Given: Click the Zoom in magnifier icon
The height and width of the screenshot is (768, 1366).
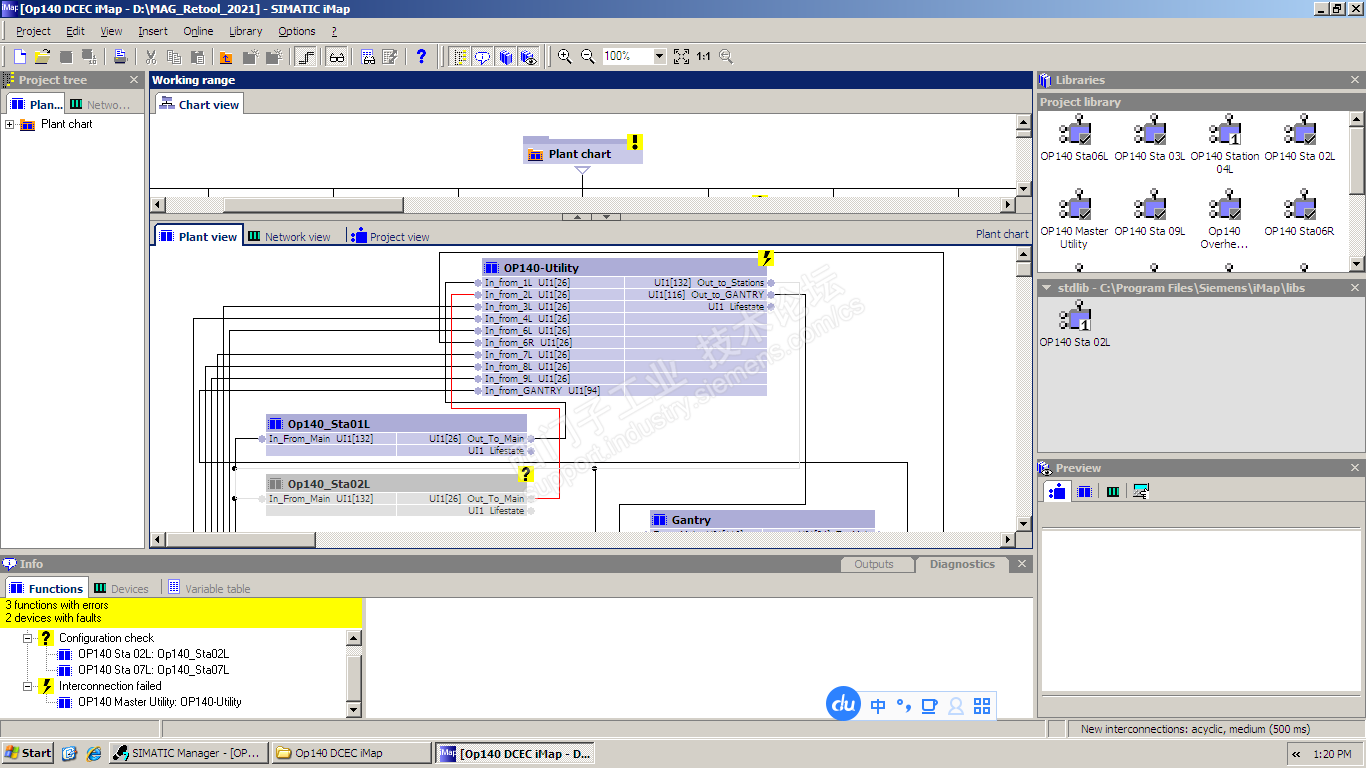Looking at the screenshot, I should point(565,57).
